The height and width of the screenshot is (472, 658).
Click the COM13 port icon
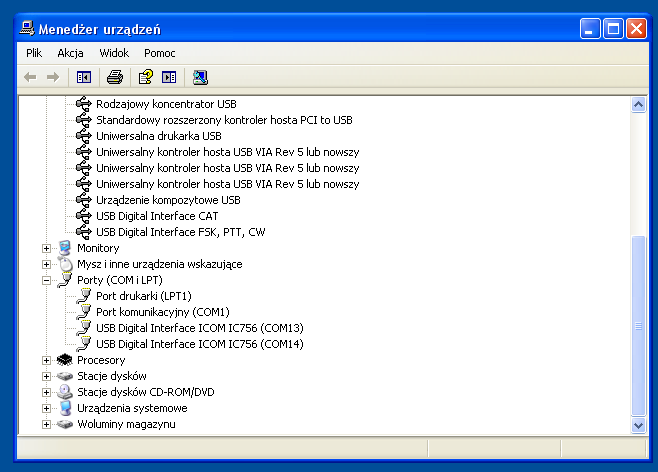click(84, 328)
